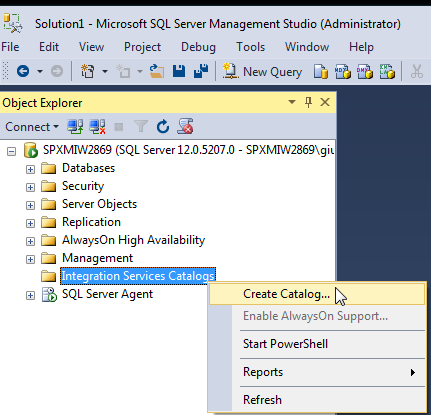Select the Databases tree item

pos(88,168)
